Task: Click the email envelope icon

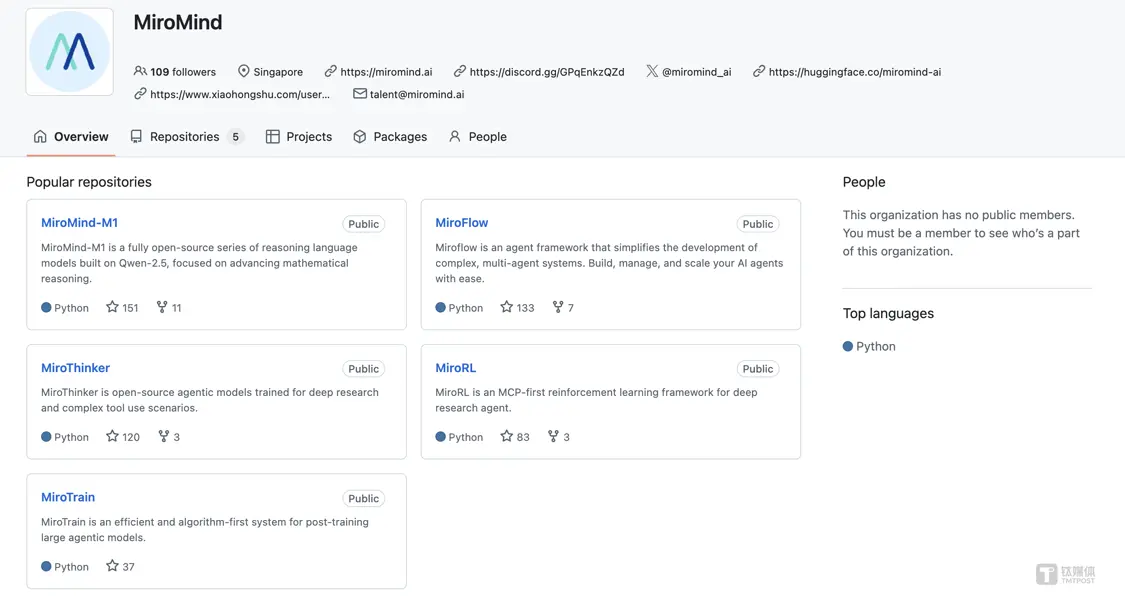Action: point(359,94)
